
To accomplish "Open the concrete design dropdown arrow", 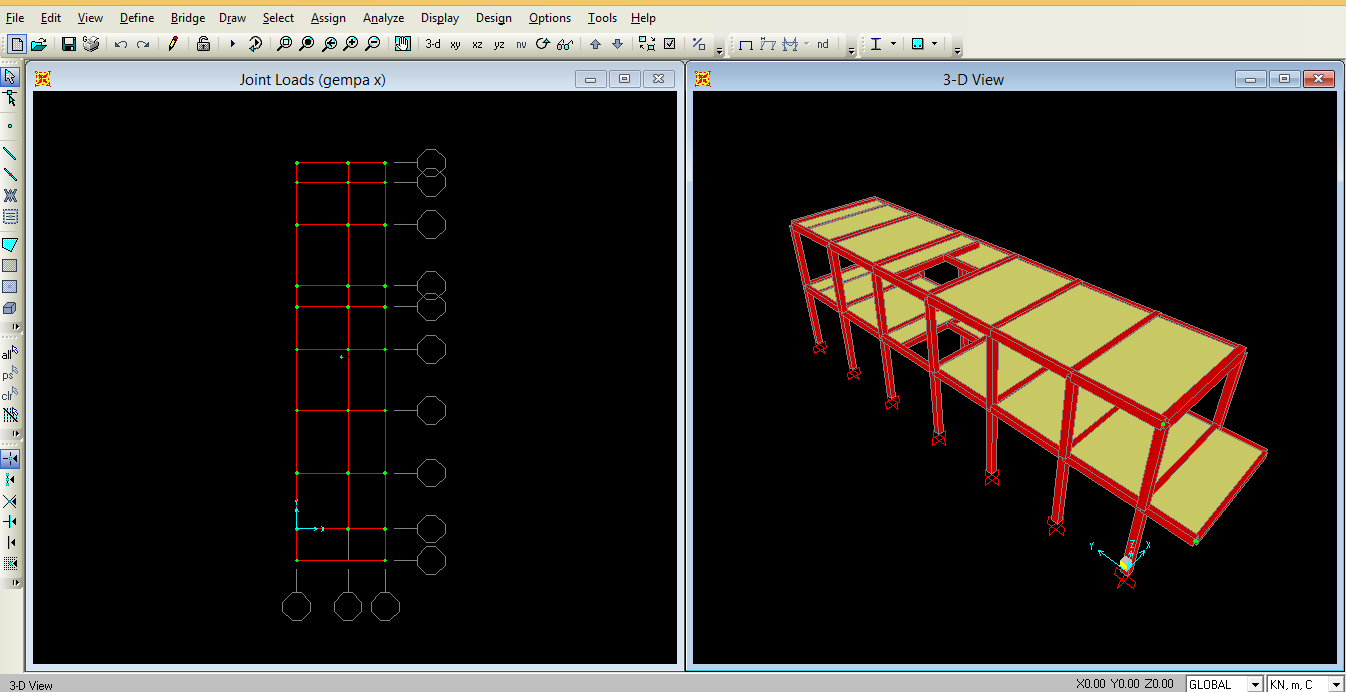I will tap(934, 44).
